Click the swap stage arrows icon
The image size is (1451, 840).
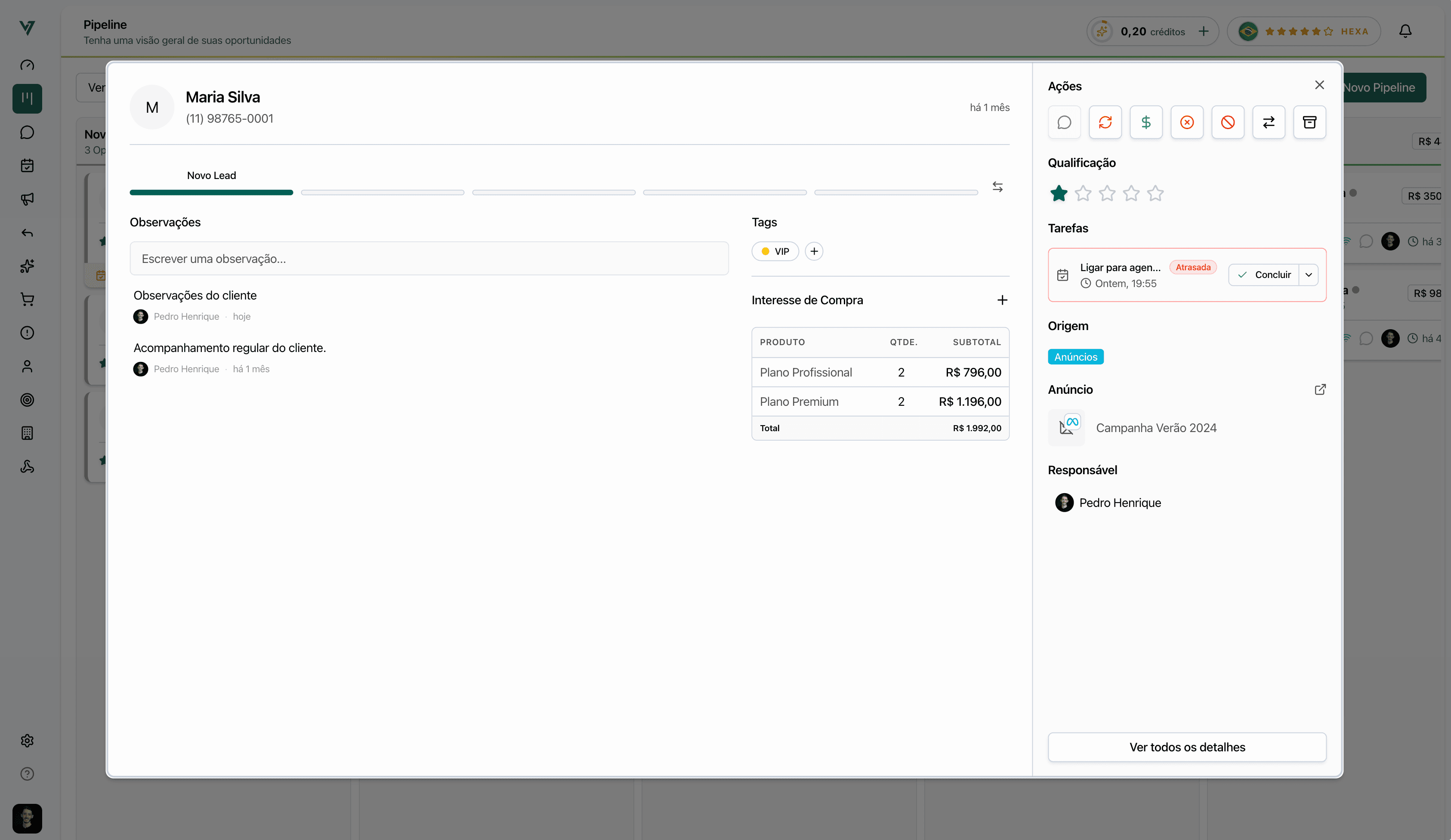click(x=997, y=186)
